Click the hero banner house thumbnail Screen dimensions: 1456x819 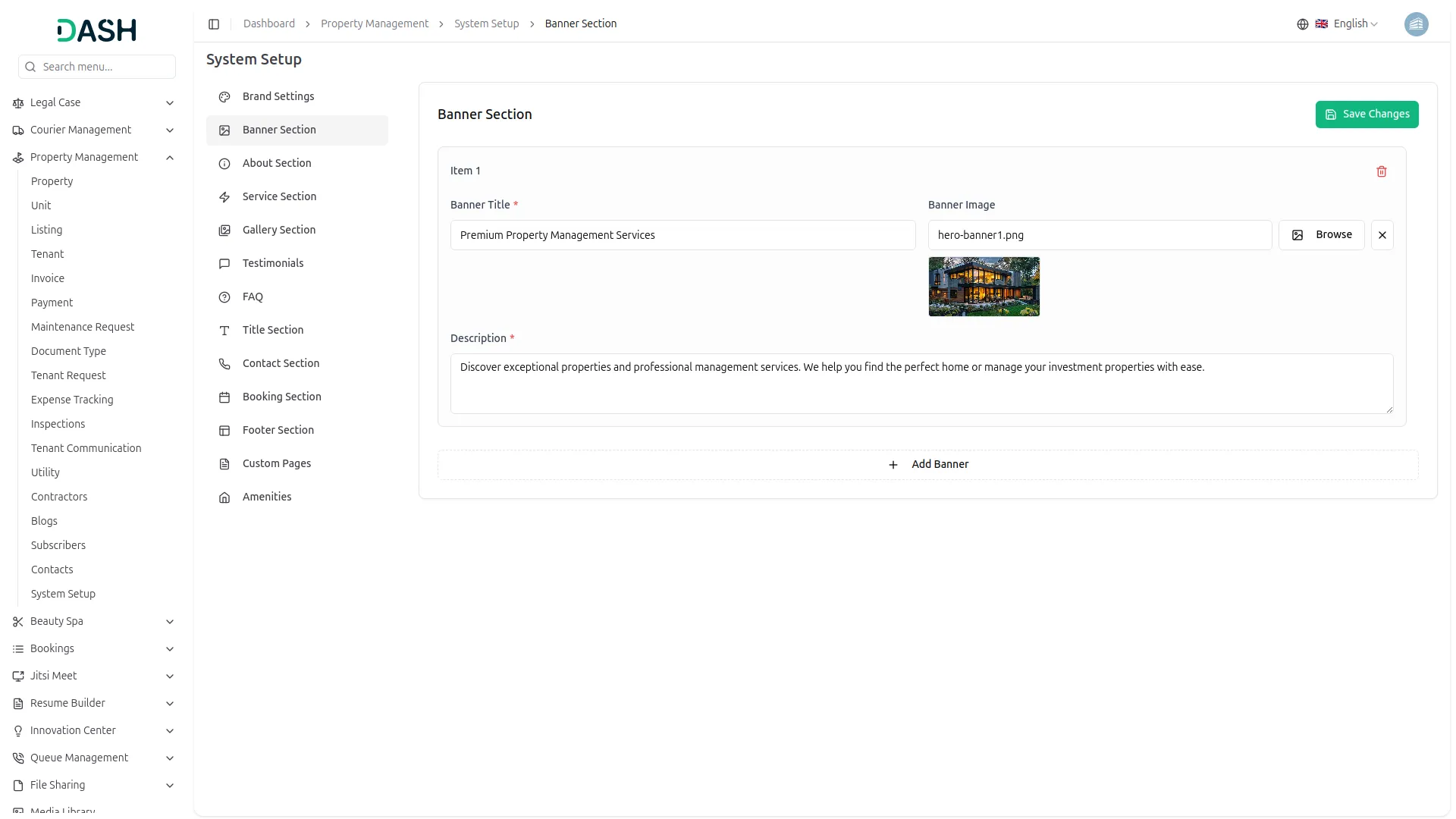(984, 287)
